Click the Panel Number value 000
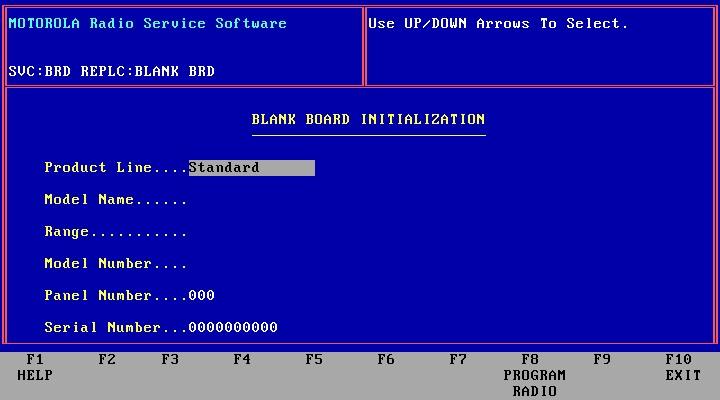Screen dimensions: 720x400 [x=202, y=295]
